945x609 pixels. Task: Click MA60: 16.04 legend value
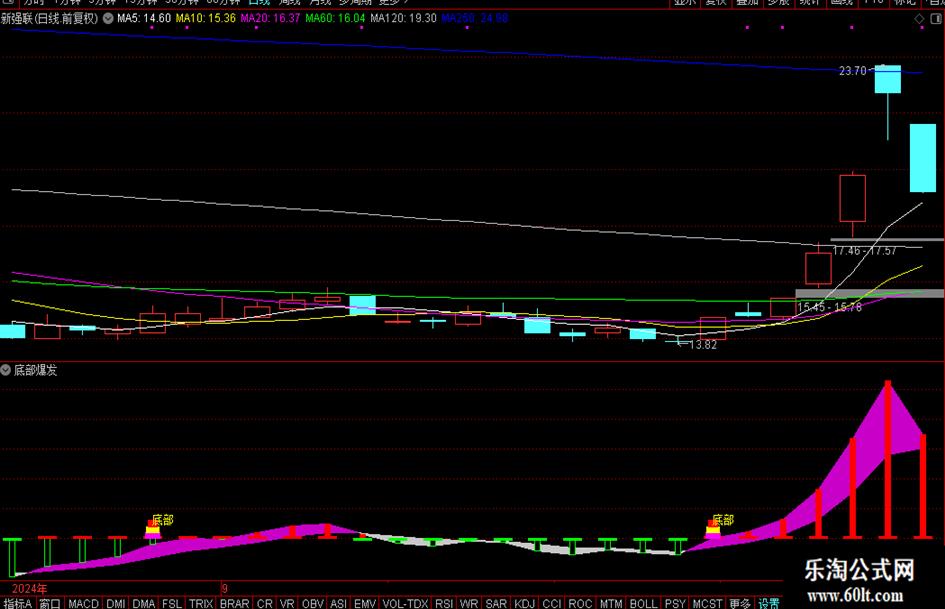[x=335, y=19]
